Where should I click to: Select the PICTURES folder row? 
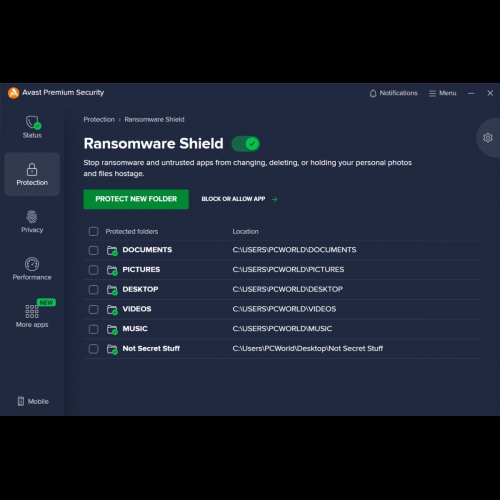[x=282, y=270]
